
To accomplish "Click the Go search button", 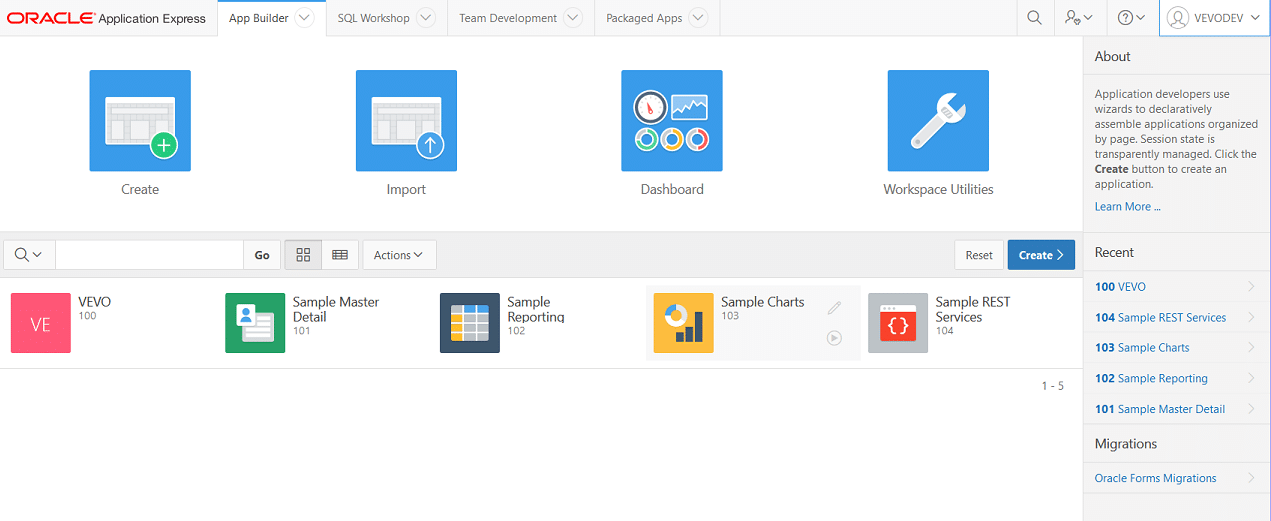I will 262,255.
